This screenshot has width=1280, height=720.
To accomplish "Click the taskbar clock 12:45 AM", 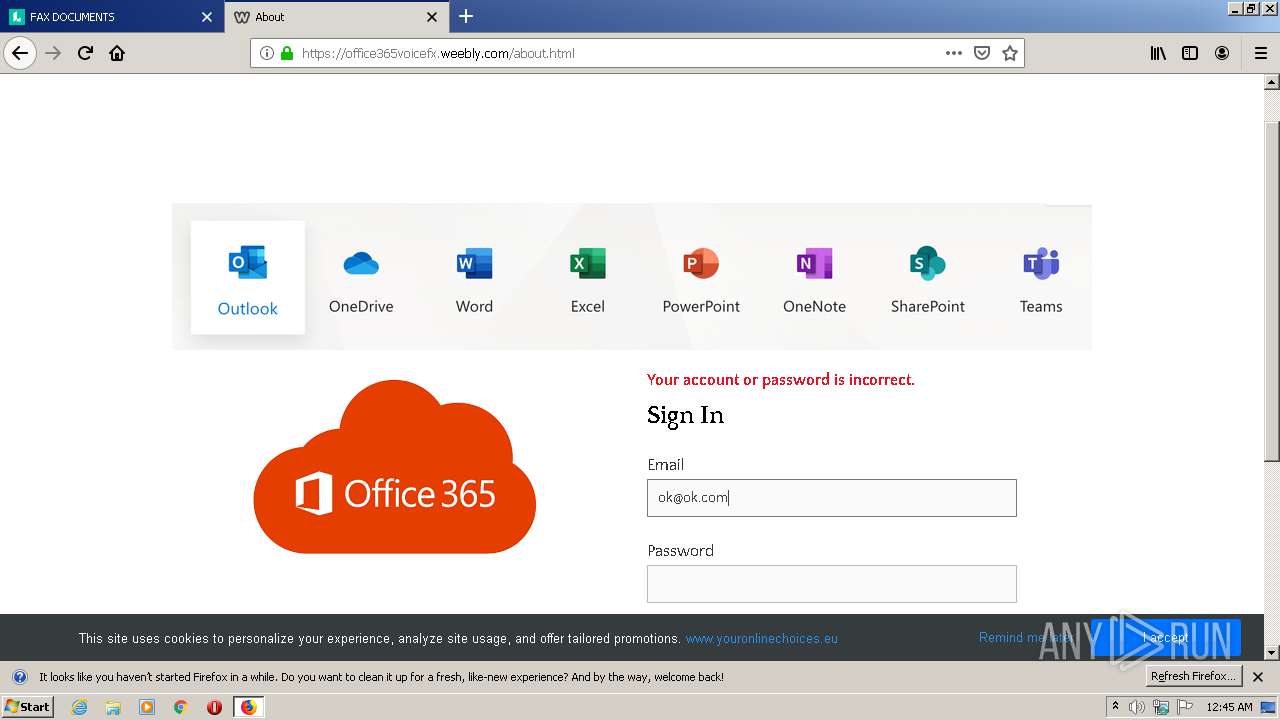I will 1229,707.
